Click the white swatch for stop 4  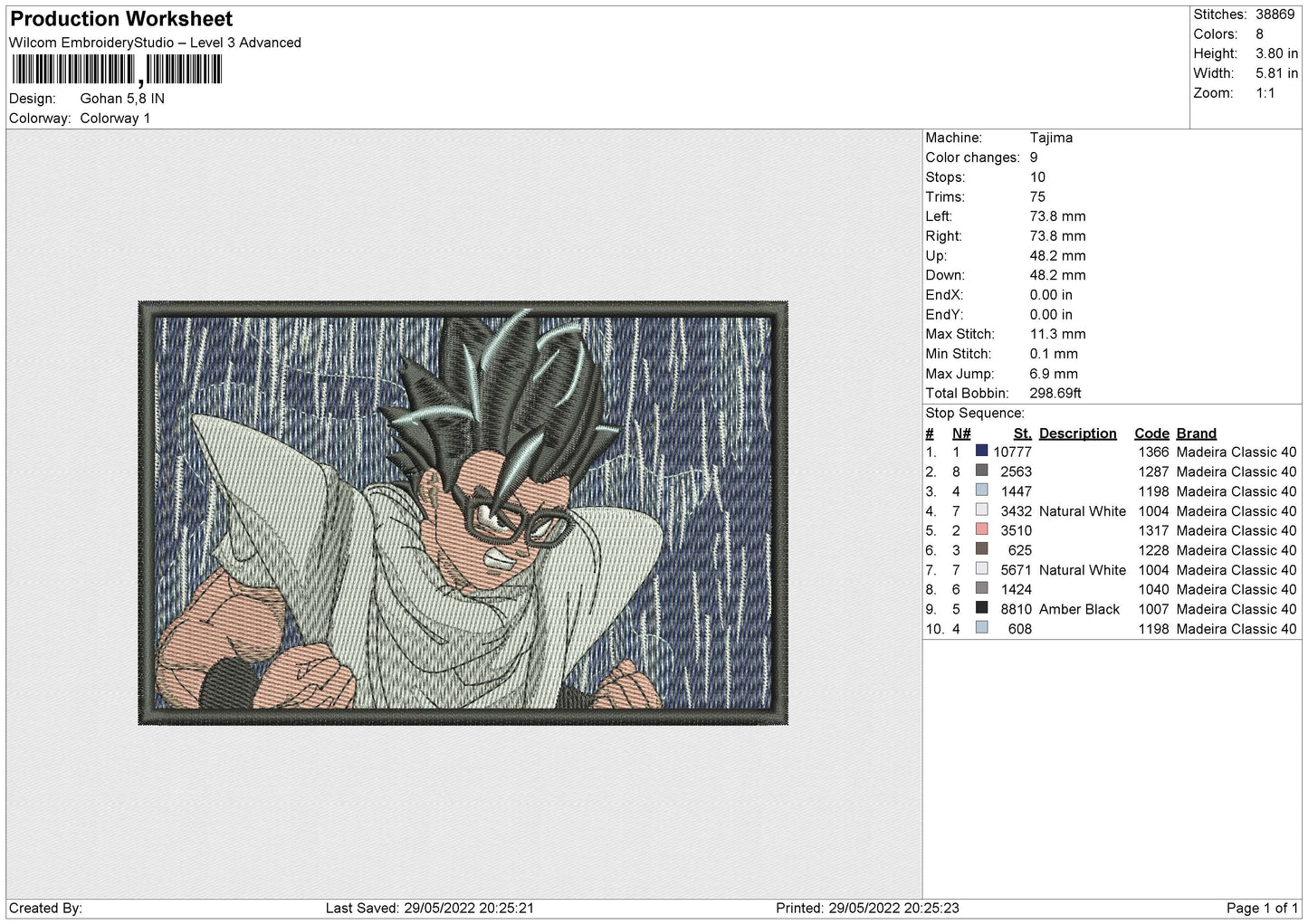pos(981,510)
